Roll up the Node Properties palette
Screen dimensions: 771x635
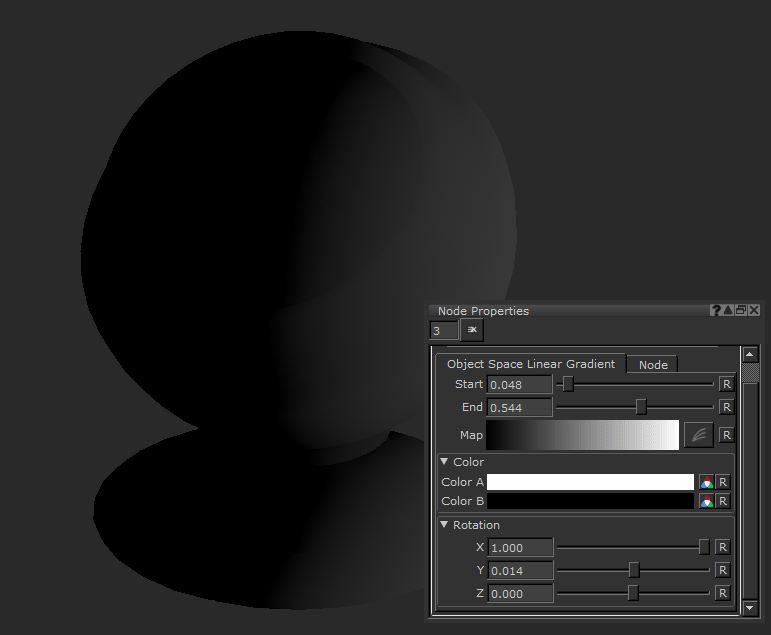click(x=728, y=311)
